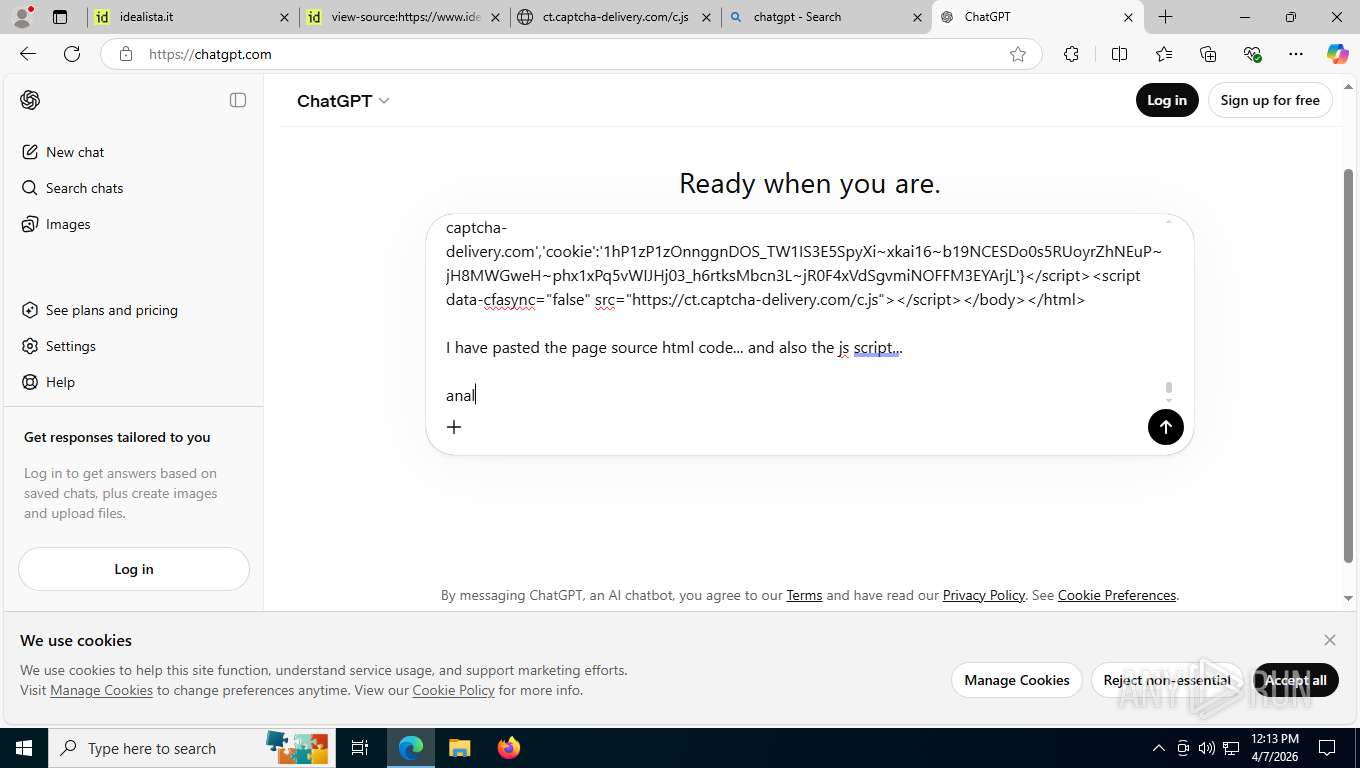Open Browser essentials heart icon

(1252, 54)
